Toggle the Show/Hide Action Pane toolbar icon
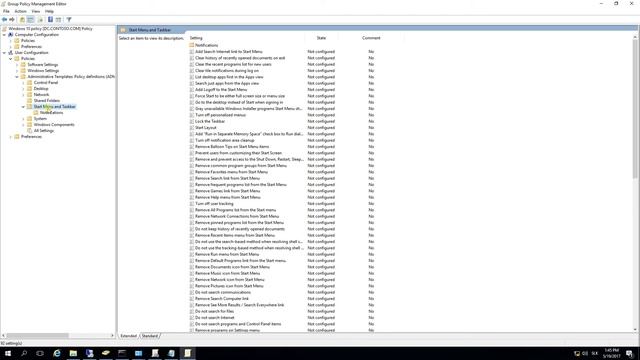Image resolution: width=640 pixels, height=360 pixels. click(58, 20)
